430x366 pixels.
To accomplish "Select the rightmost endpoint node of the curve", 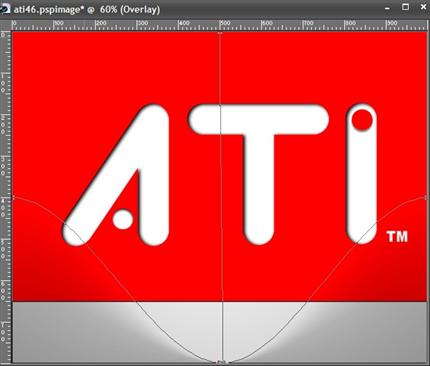I will pos(426,198).
